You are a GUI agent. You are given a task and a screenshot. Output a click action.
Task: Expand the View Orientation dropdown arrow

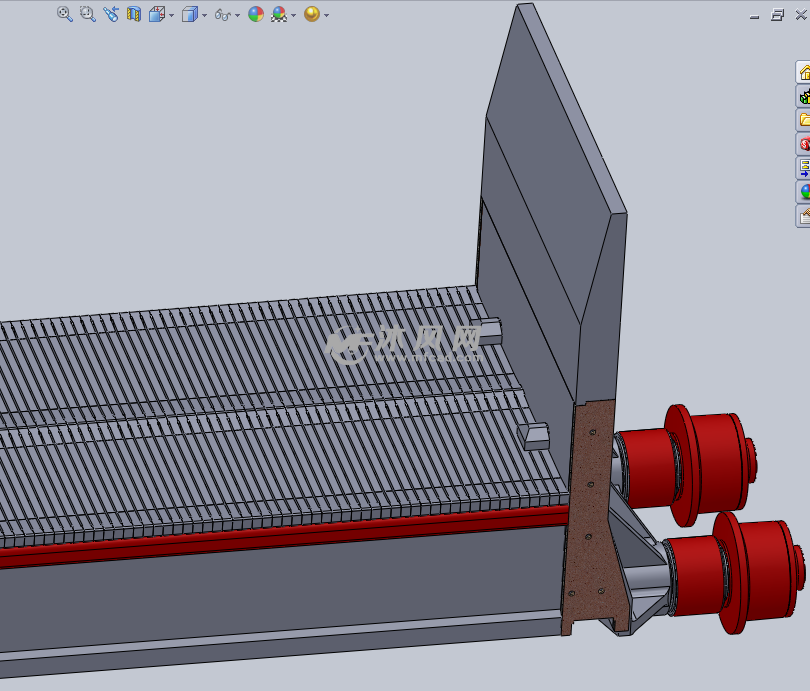coord(172,15)
